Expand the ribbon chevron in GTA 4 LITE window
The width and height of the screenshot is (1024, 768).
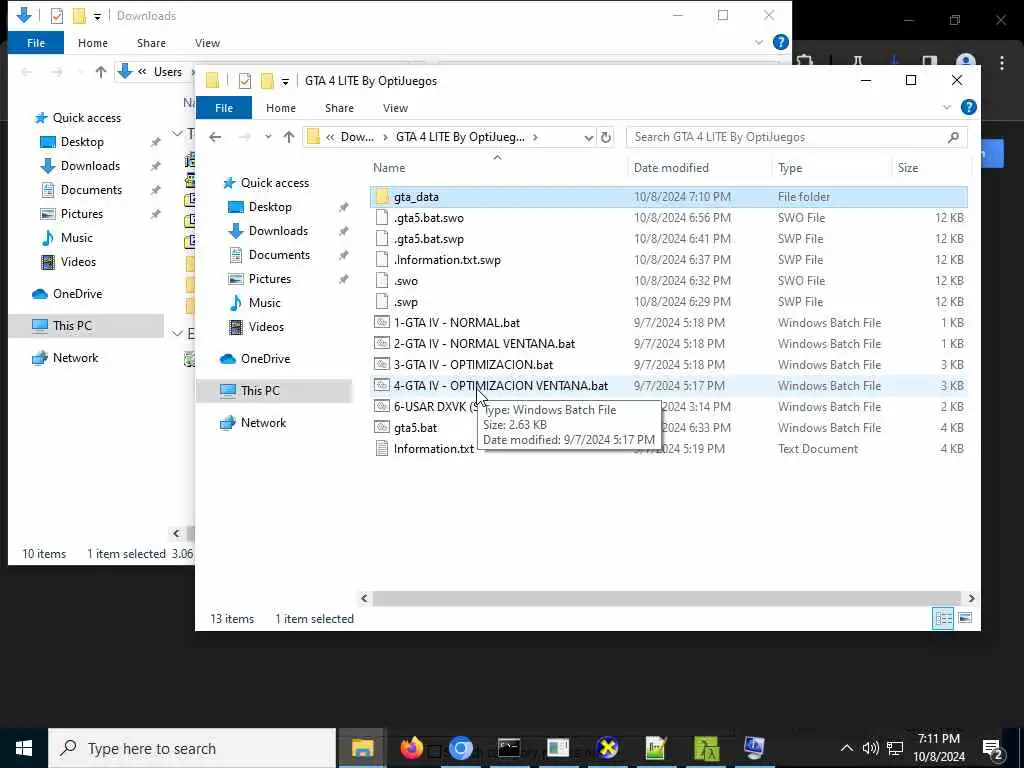pos(946,107)
